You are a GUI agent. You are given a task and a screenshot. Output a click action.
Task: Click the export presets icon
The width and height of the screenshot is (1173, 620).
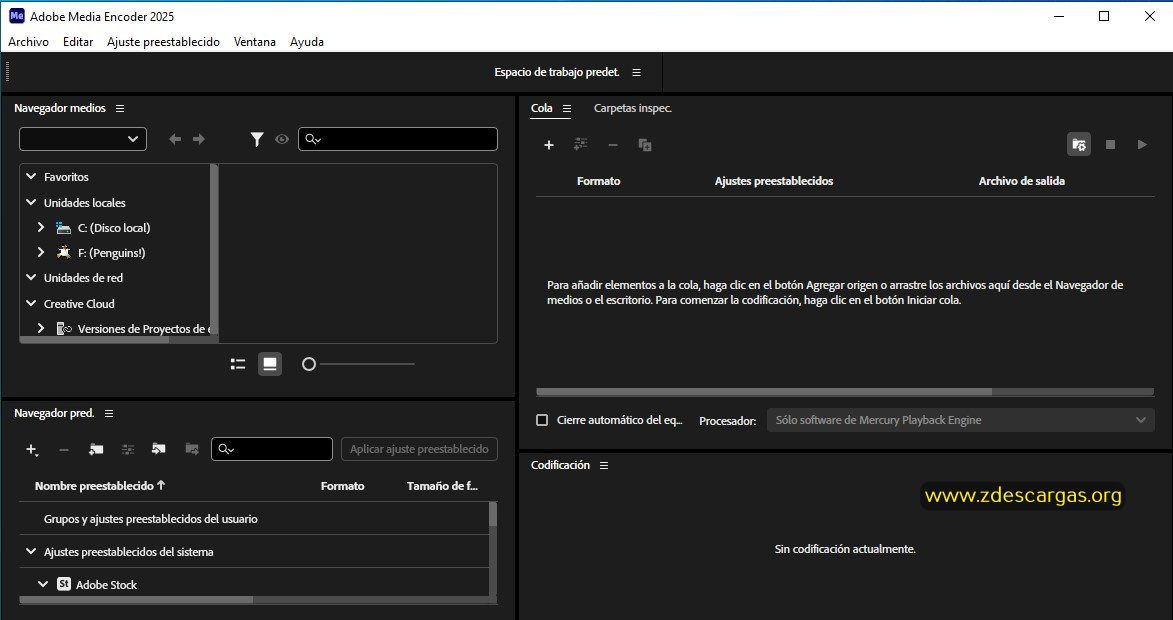click(192, 449)
